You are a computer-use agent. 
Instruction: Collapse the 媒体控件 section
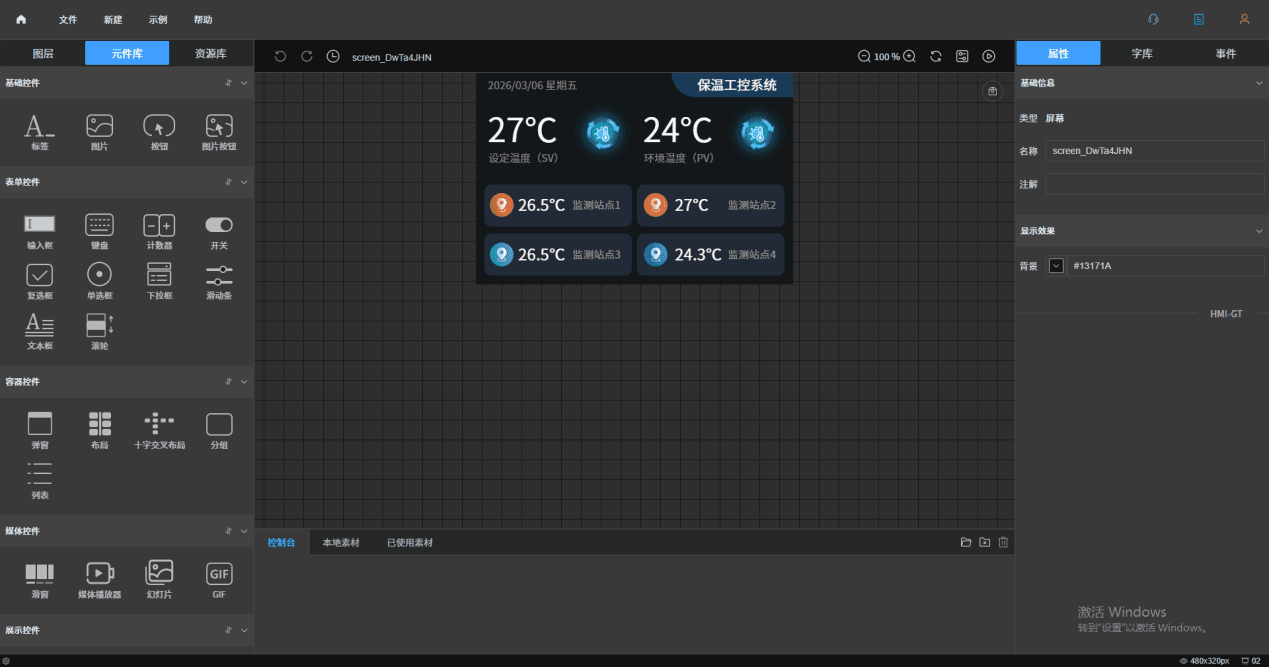[x=244, y=530]
